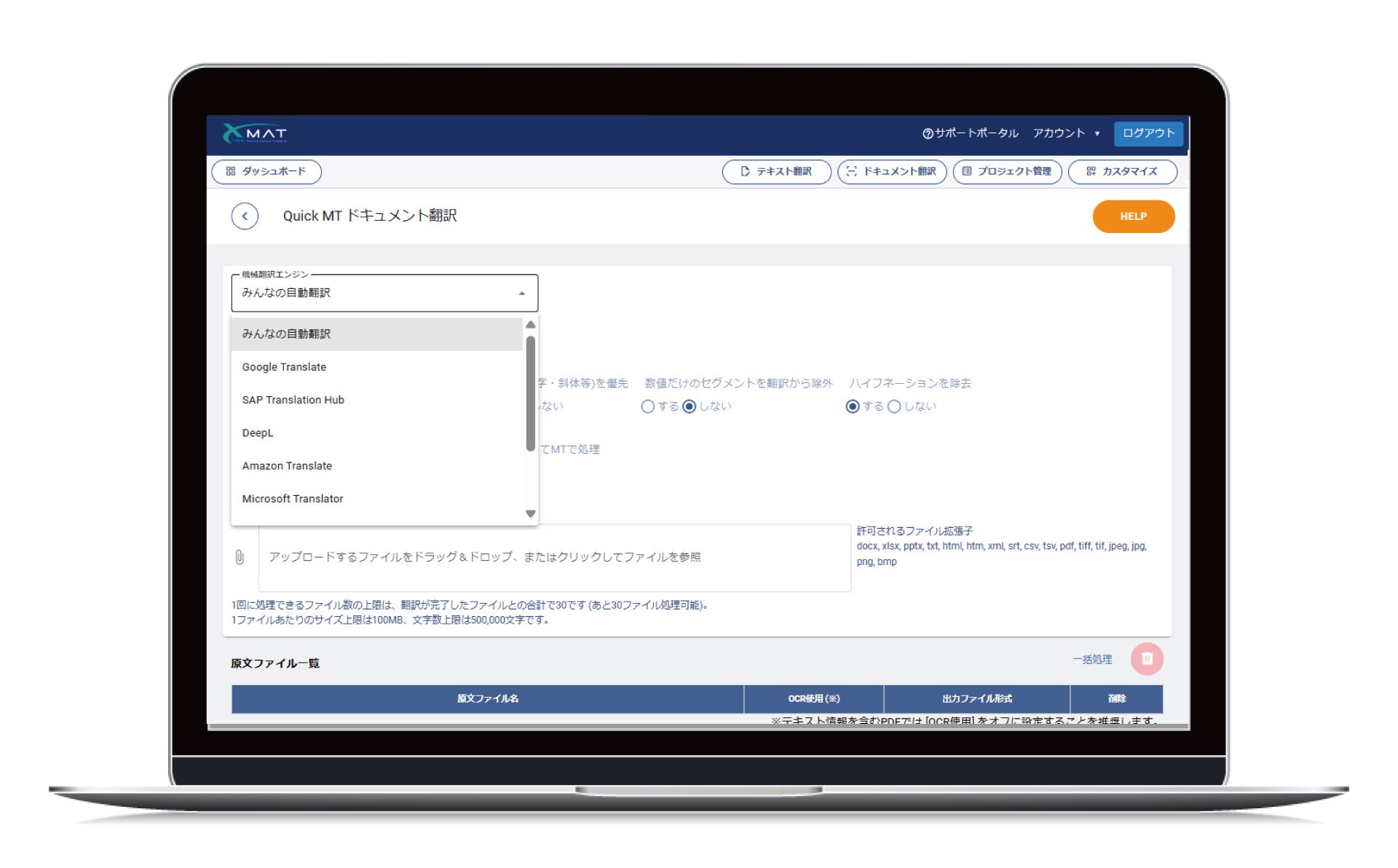The image size is (1398, 868).
Task: Open the プロジェクト管理 page
Action: click(x=1006, y=172)
